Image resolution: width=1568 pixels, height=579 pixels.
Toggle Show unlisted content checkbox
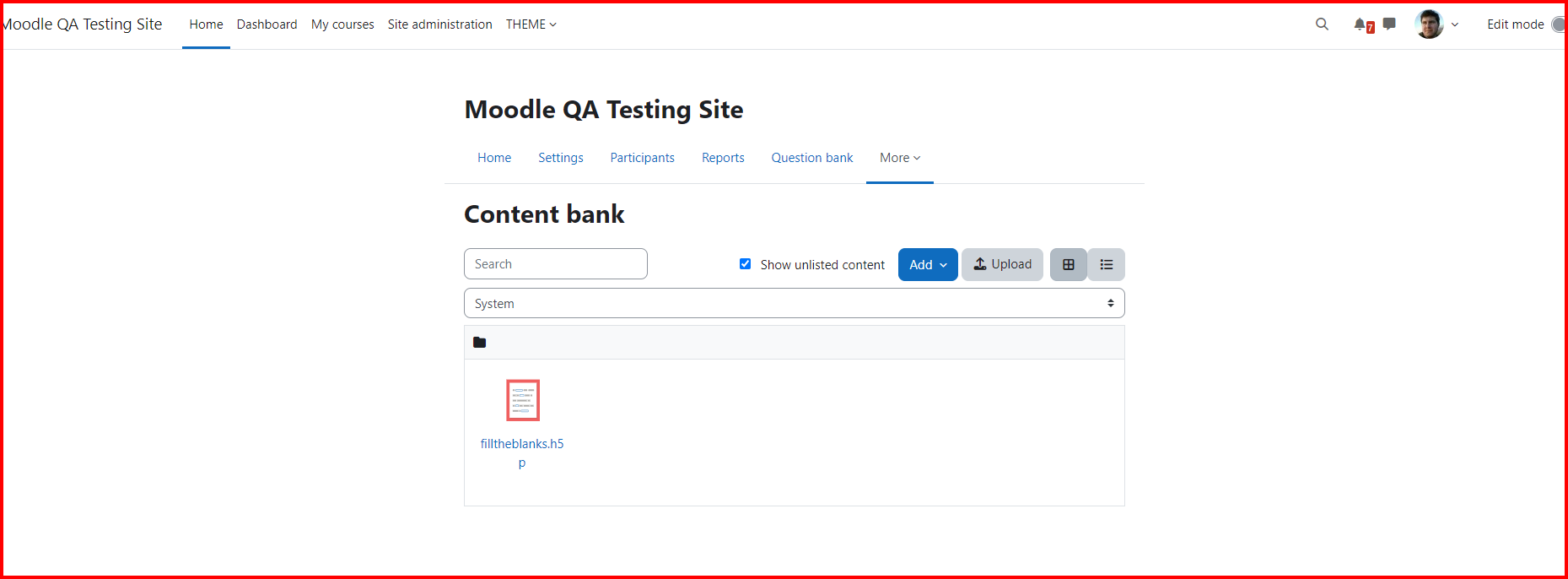745,264
